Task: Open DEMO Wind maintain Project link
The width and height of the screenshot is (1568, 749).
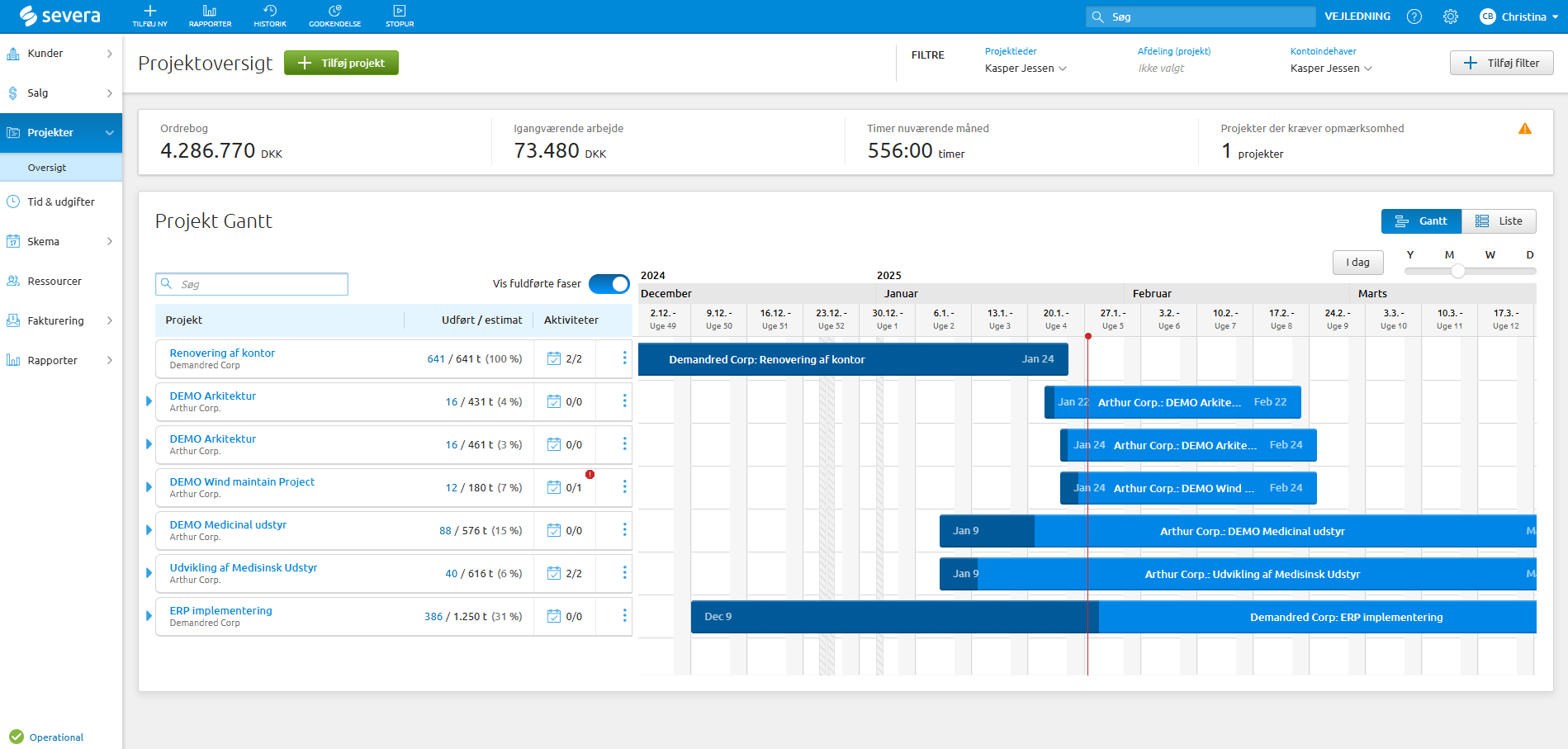Action: pos(242,482)
